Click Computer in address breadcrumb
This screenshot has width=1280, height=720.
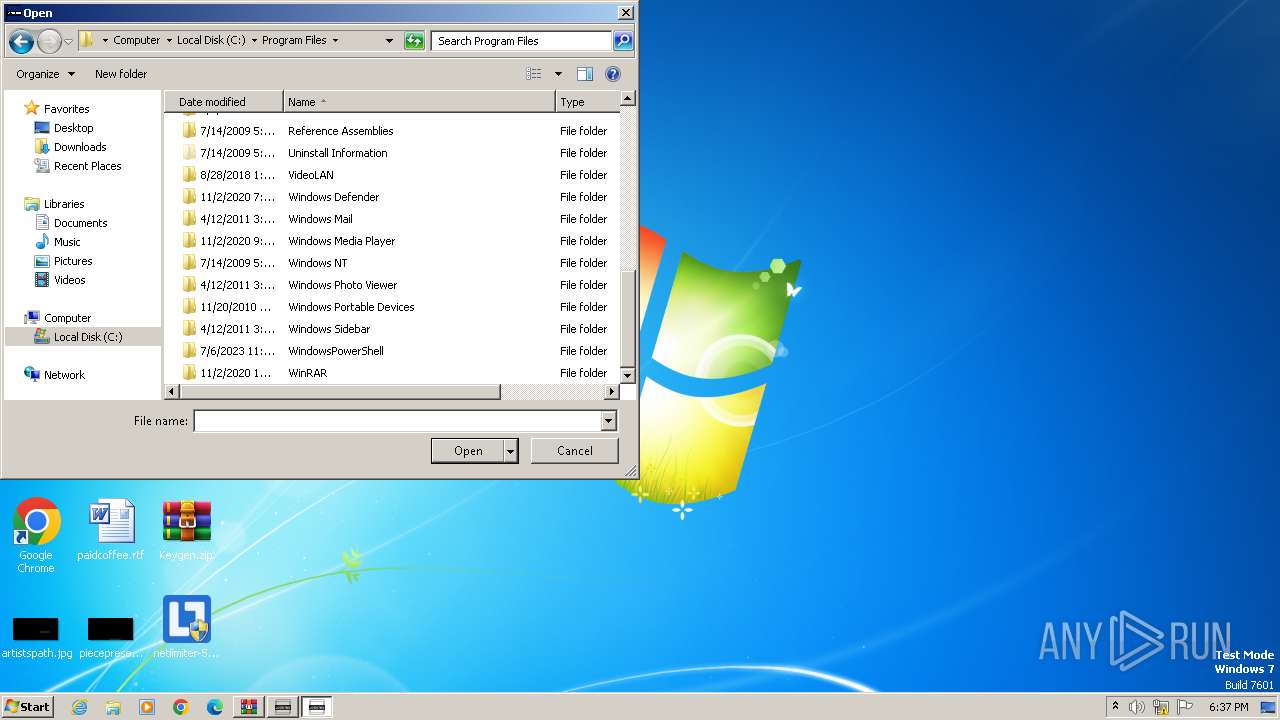[x=136, y=41]
